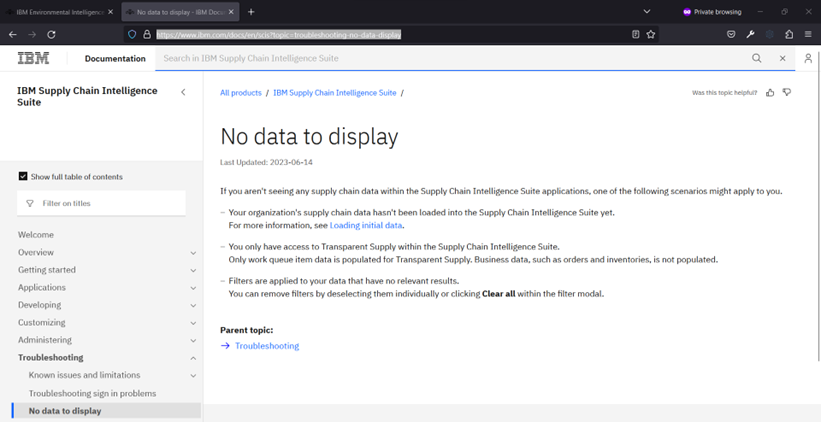This screenshot has width=821, height=422.
Task: Click the thumbs up helpful icon
Action: [770, 93]
